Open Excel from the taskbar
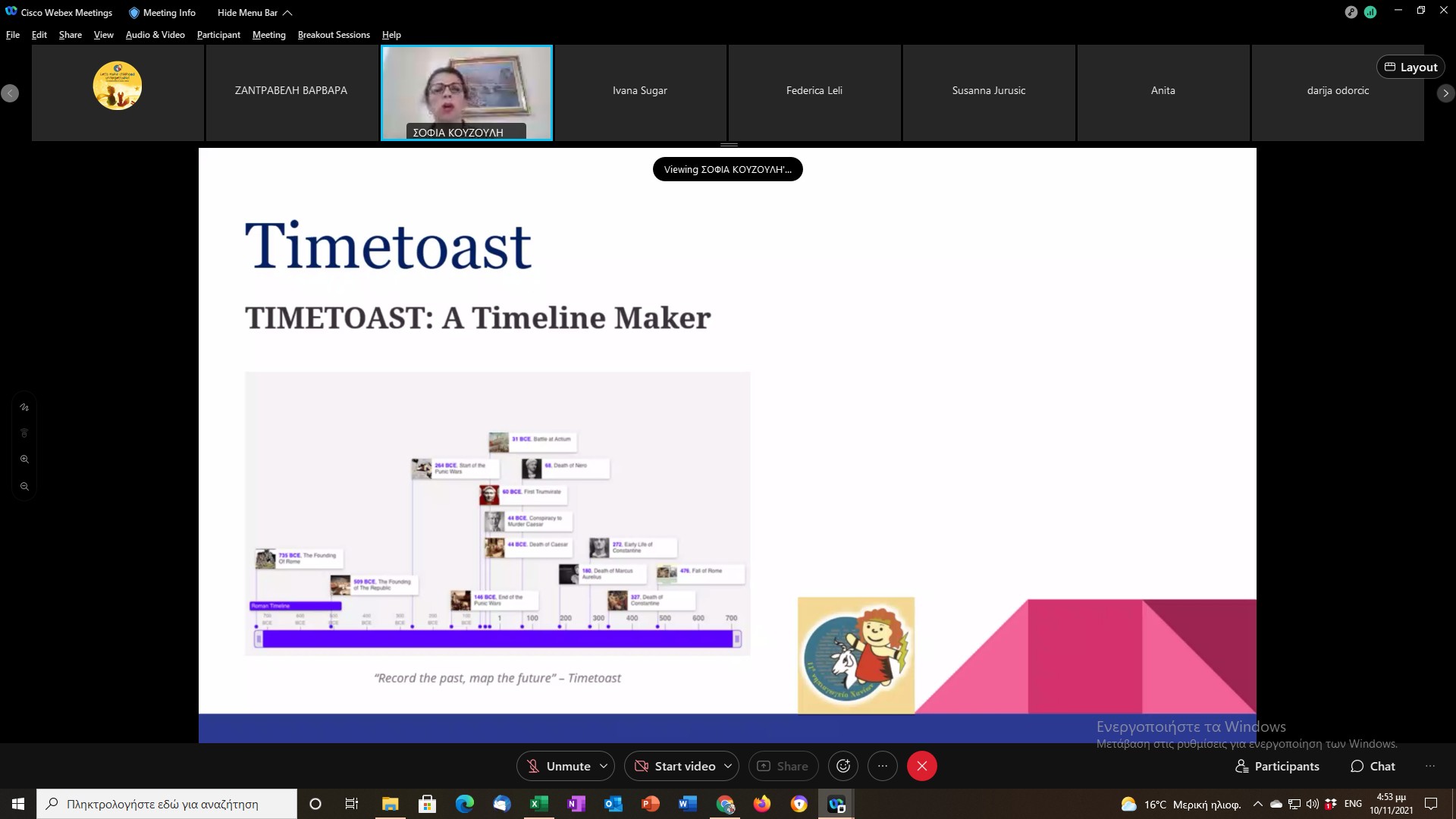Screen dimensions: 1456x819 (x=538, y=804)
